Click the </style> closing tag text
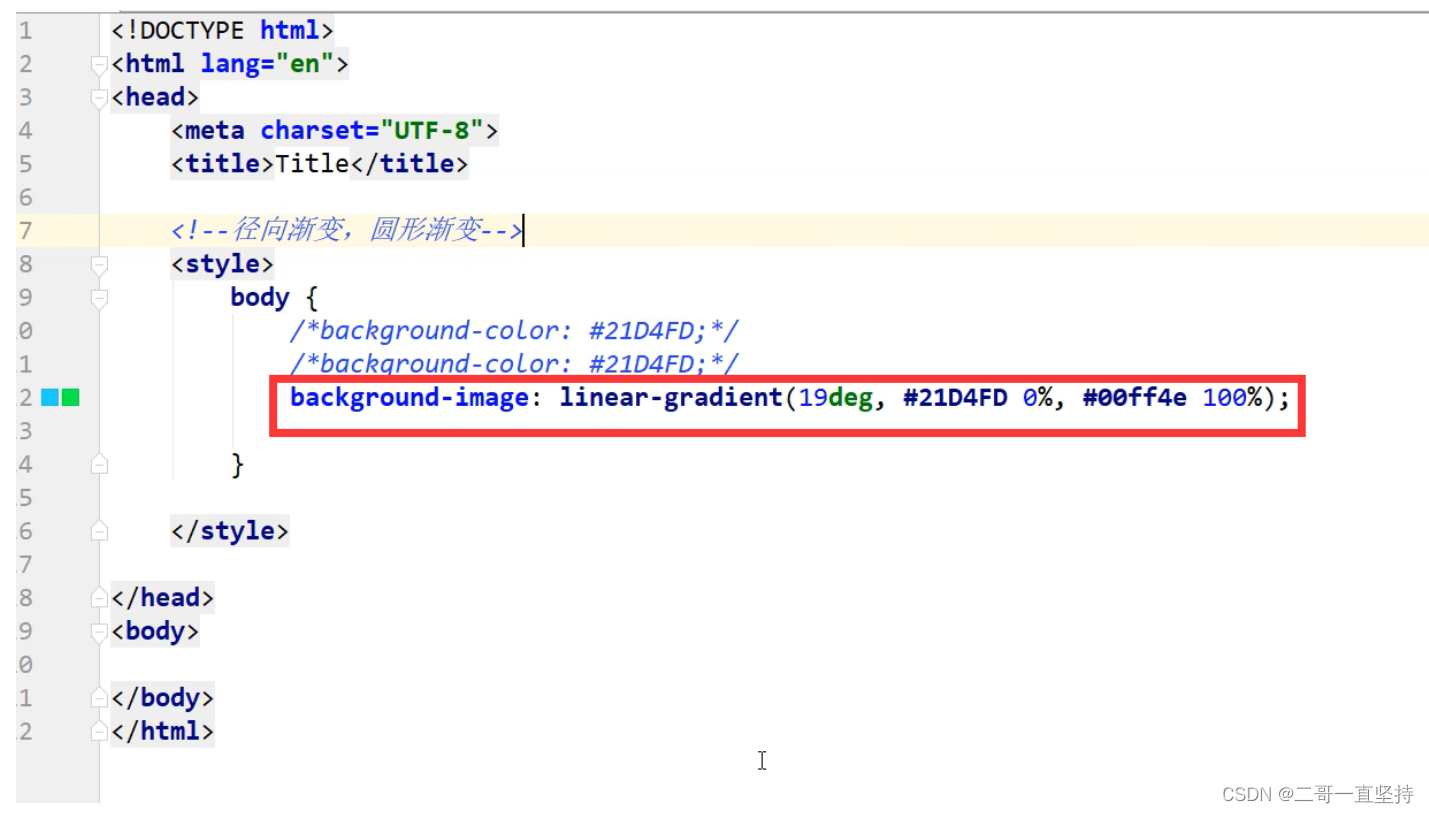The height and width of the screenshot is (813, 1429). click(x=230, y=530)
